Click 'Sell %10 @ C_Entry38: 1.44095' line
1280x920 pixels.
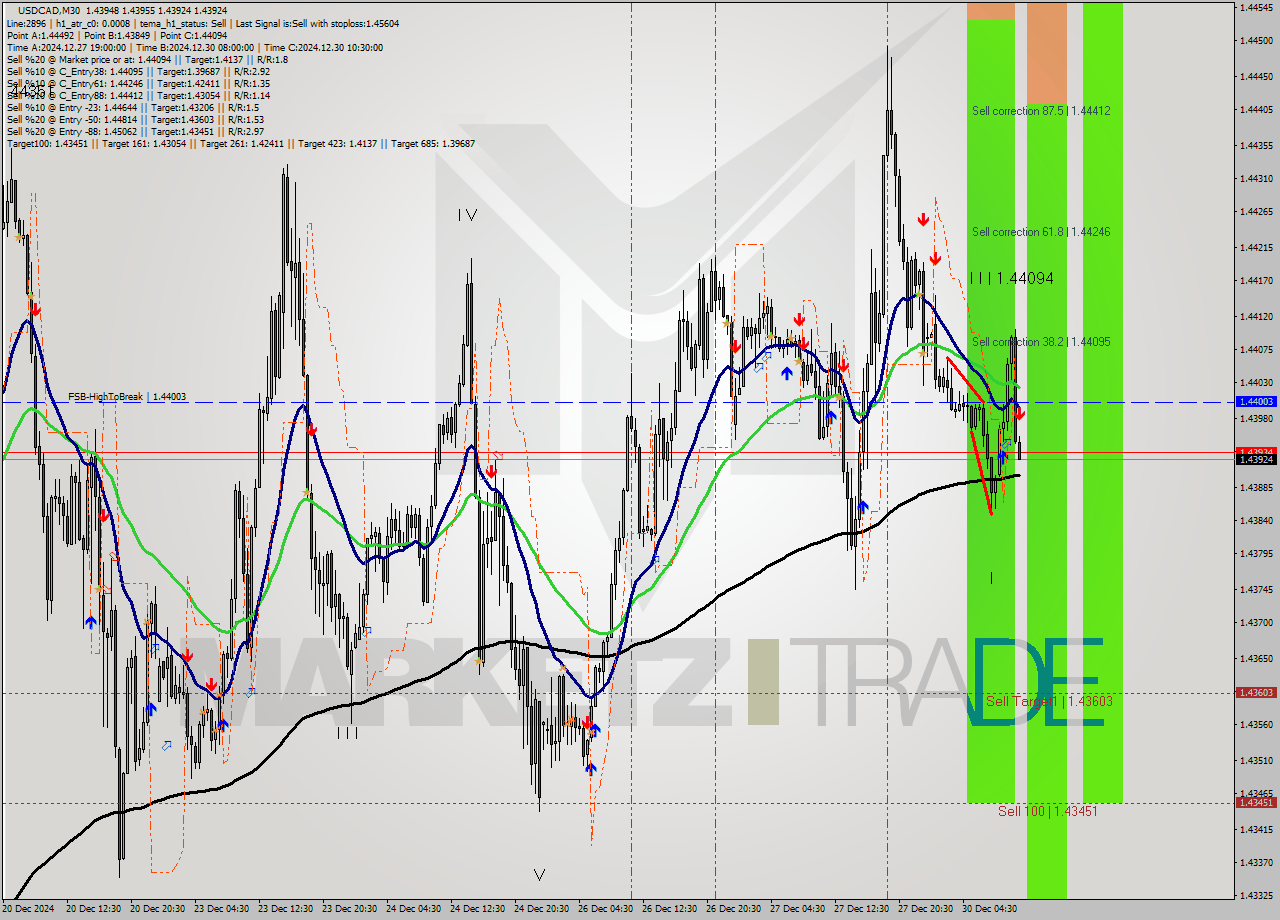tap(138, 71)
